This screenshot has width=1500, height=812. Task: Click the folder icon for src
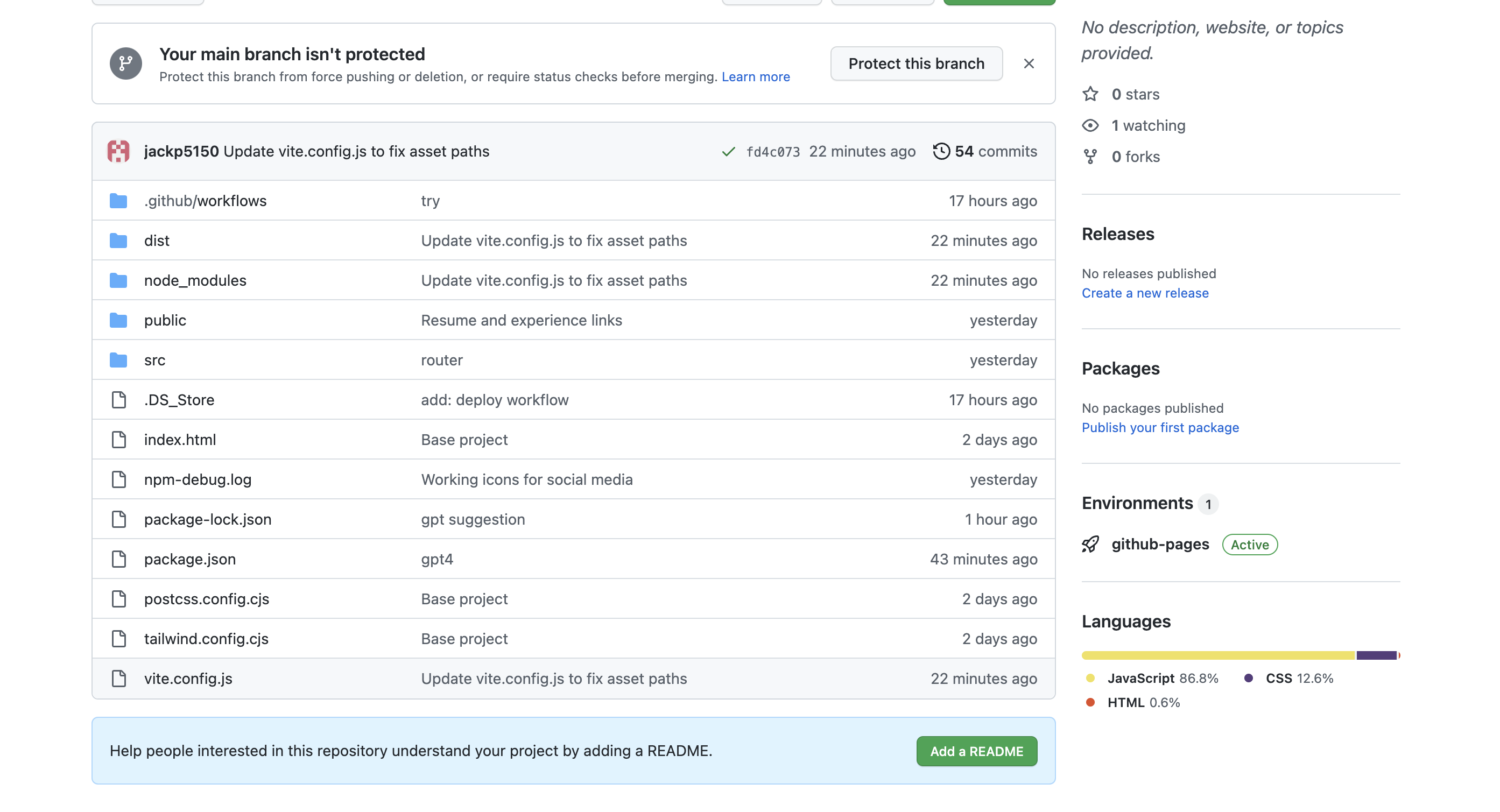[x=118, y=360]
